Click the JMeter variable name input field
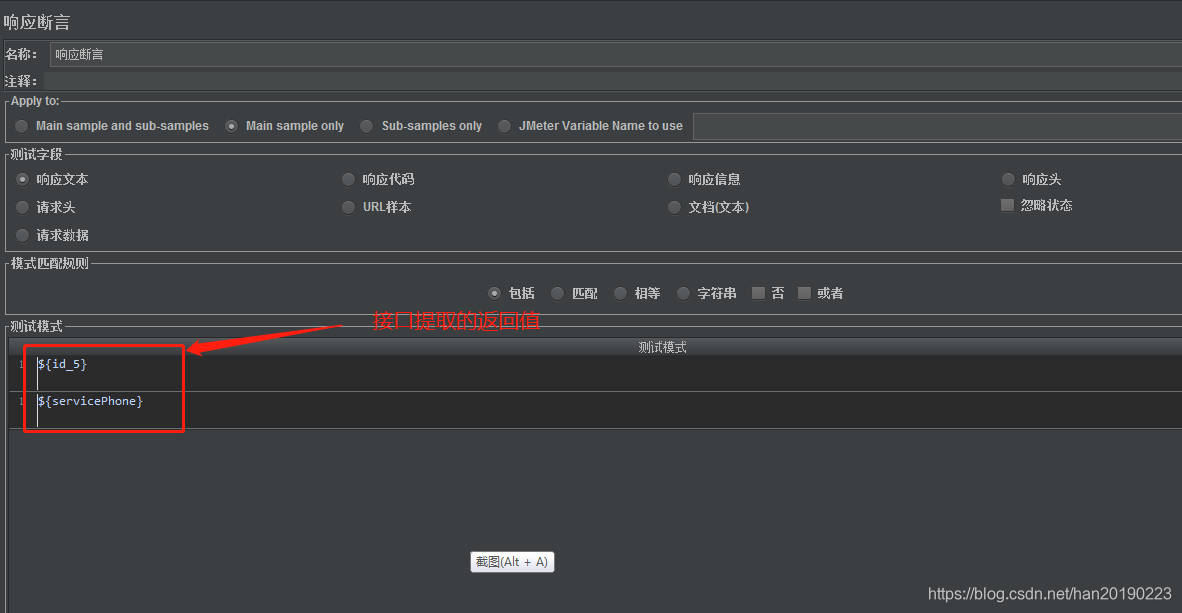 click(937, 126)
